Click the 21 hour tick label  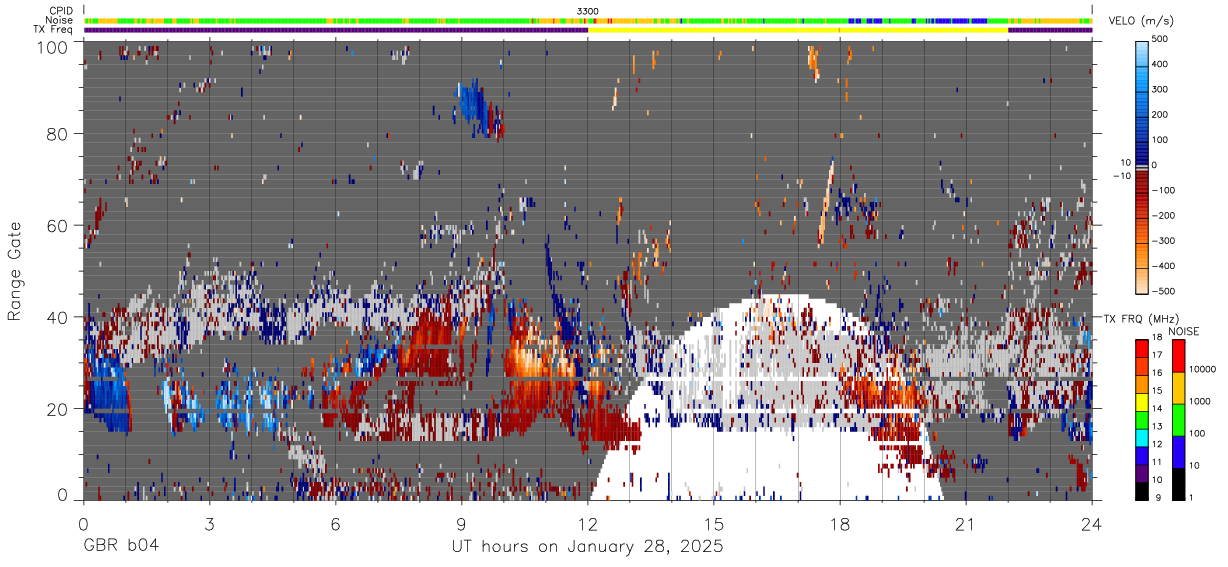[966, 524]
